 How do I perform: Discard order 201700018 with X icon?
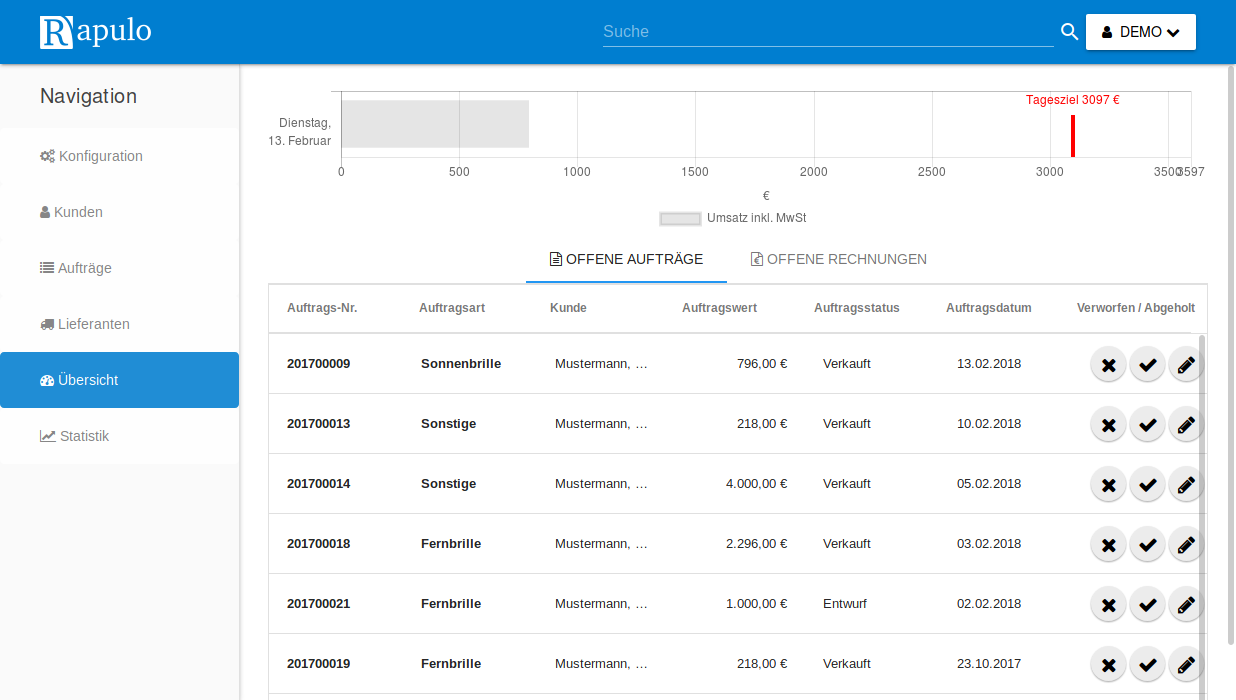click(1108, 545)
